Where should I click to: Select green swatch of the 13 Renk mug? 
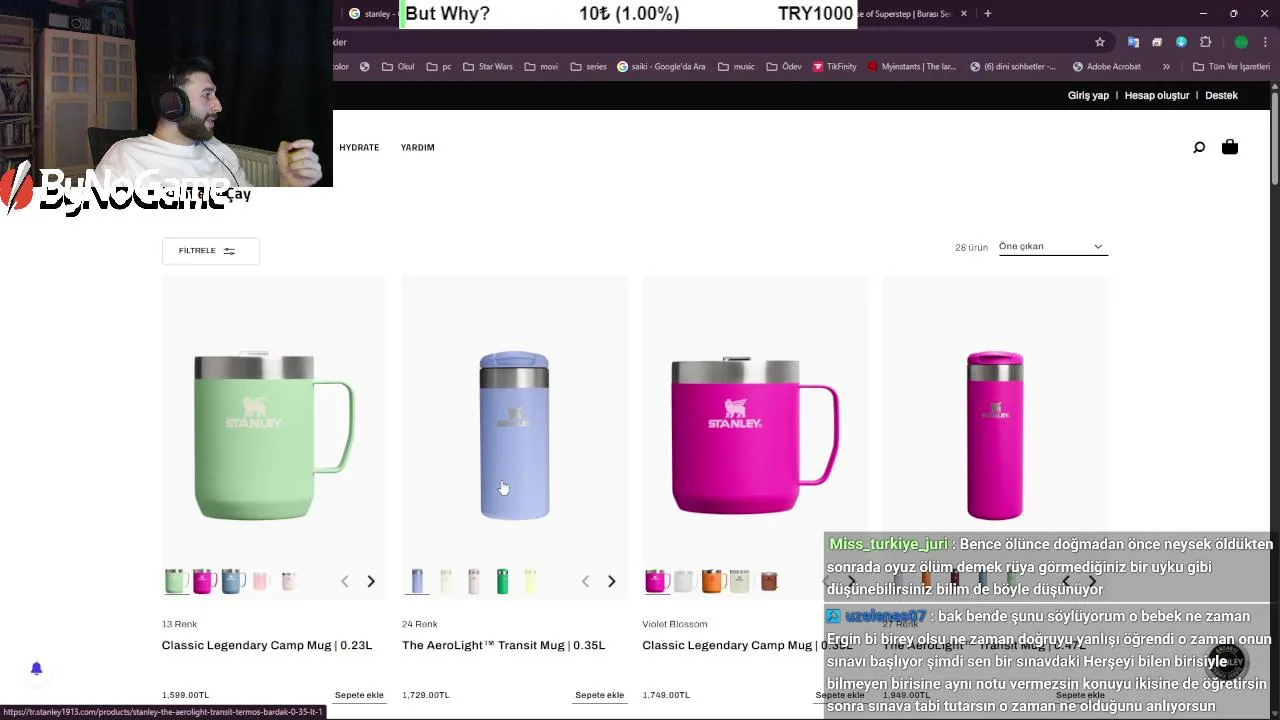click(x=176, y=581)
